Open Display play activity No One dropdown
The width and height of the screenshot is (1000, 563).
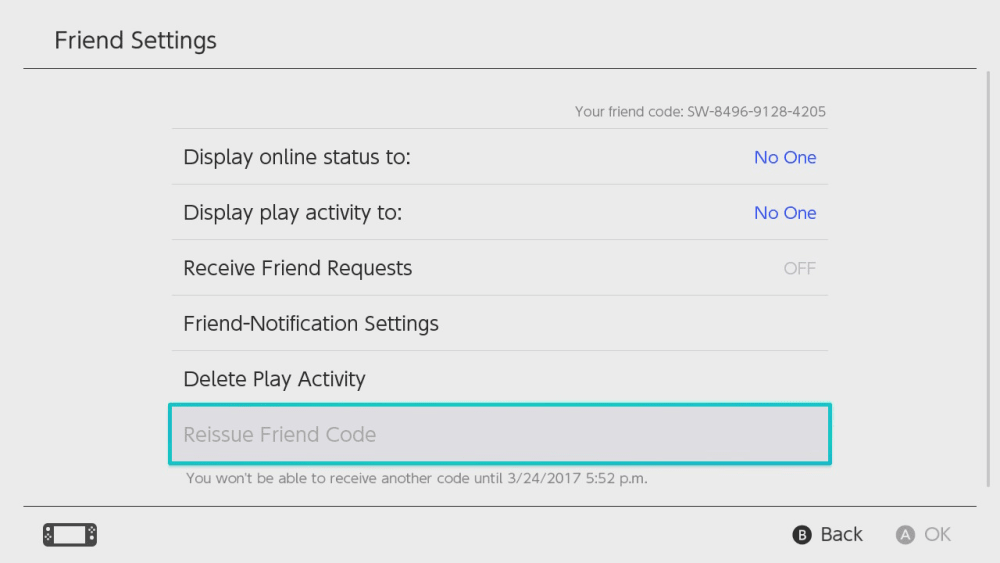point(784,213)
